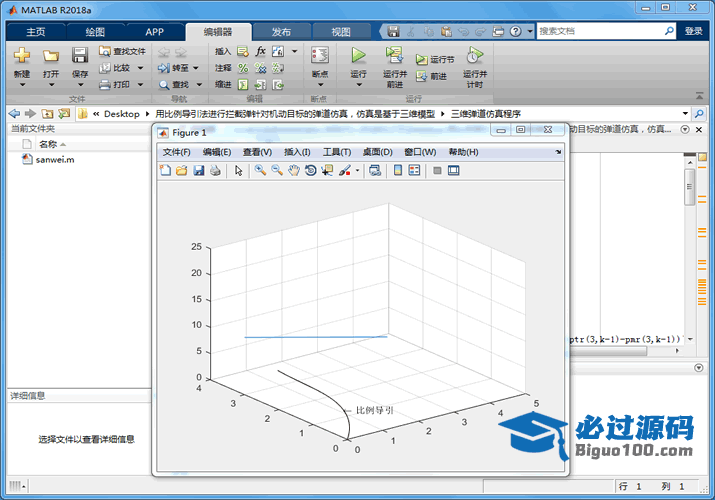Switch to the 绘图 (Plots) tab

coord(95,32)
